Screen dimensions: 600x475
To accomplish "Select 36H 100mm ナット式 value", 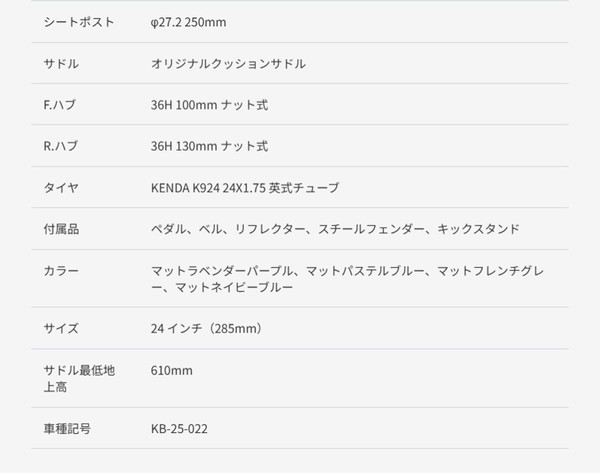I will point(209,104).
